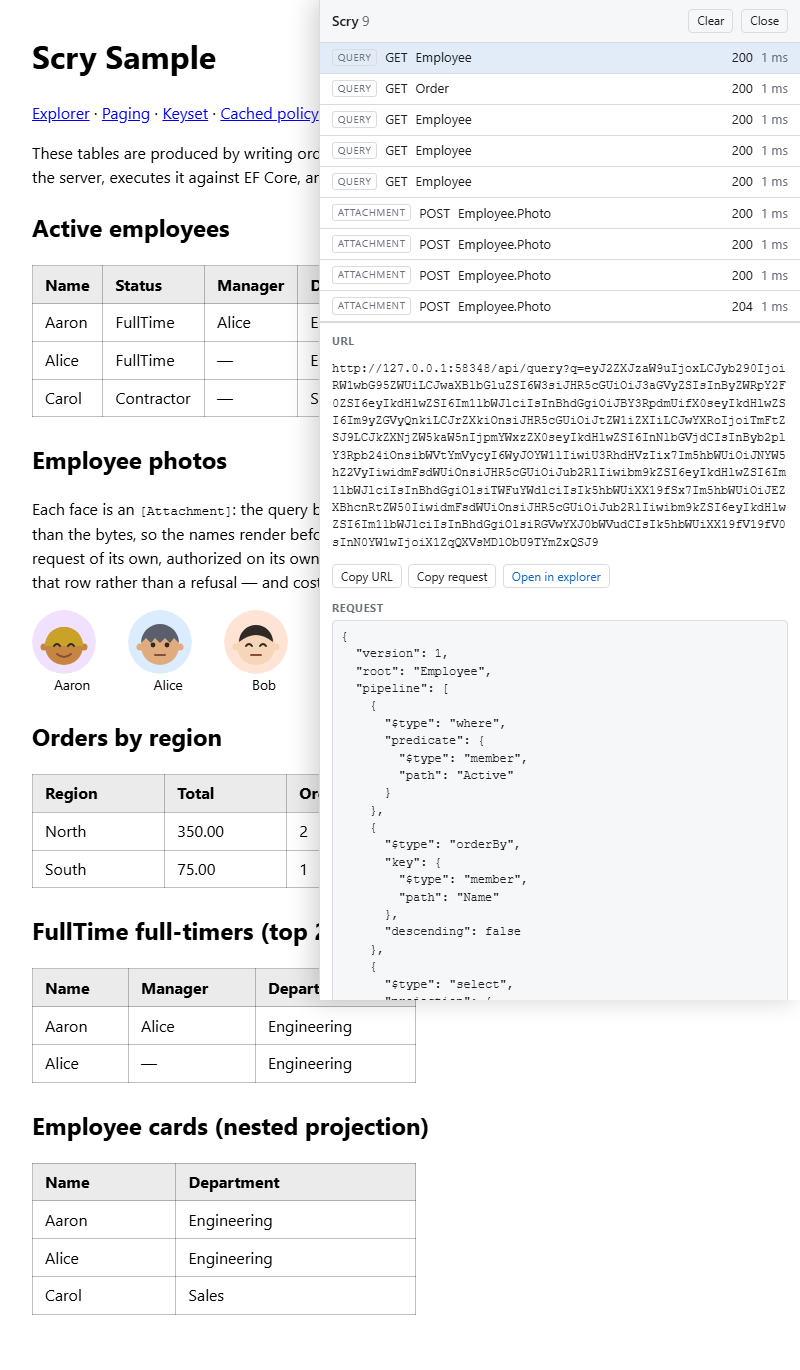Open the Explorer link
The width and height of the screenshot is (800, 1370).
click(61, 114)
